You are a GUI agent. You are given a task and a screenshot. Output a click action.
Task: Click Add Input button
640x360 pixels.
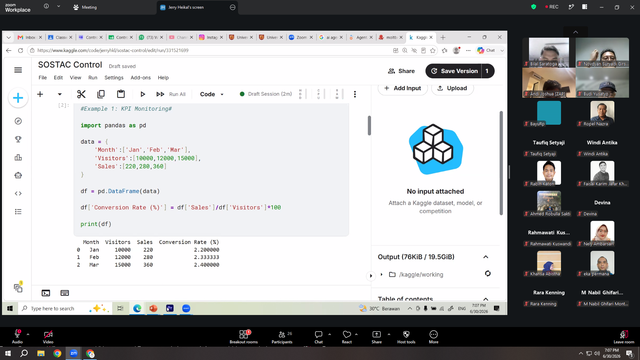402,88
